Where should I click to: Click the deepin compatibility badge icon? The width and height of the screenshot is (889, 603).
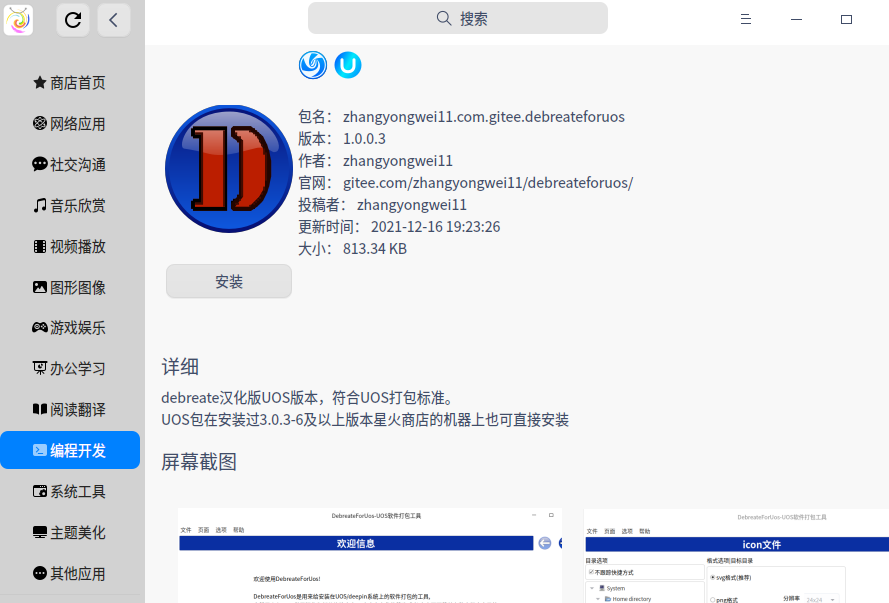[312, 65]
